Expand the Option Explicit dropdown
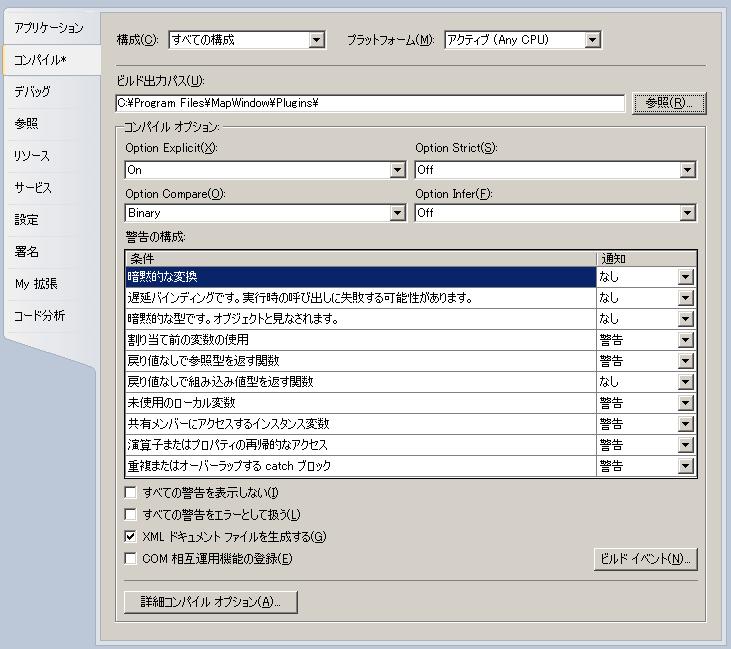This screenshot has height=649, width=731. click(397, 170)
